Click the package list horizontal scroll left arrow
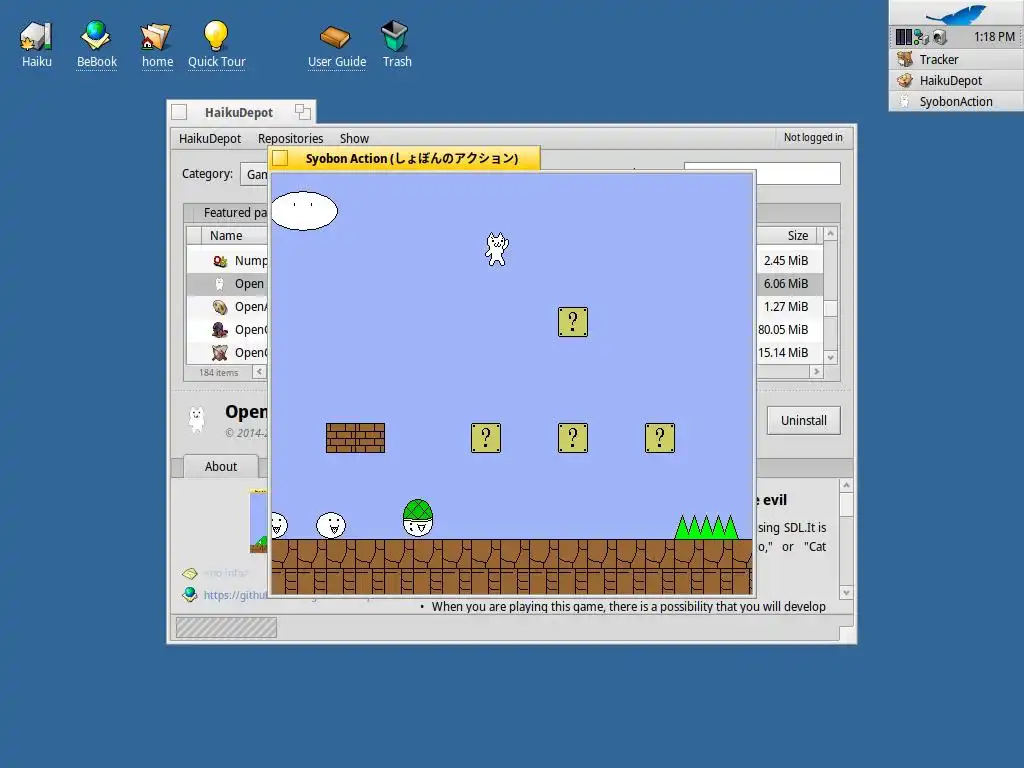Screen dimensions: 1024x768 (x=259, y=372)
